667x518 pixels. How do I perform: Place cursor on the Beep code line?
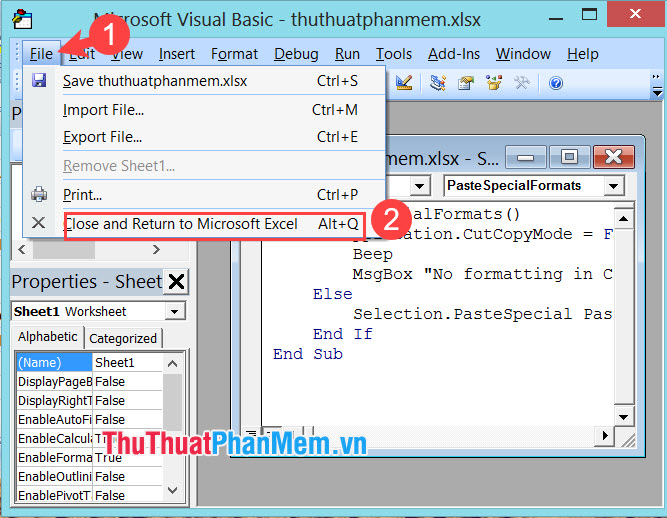[x=373, y=254]
